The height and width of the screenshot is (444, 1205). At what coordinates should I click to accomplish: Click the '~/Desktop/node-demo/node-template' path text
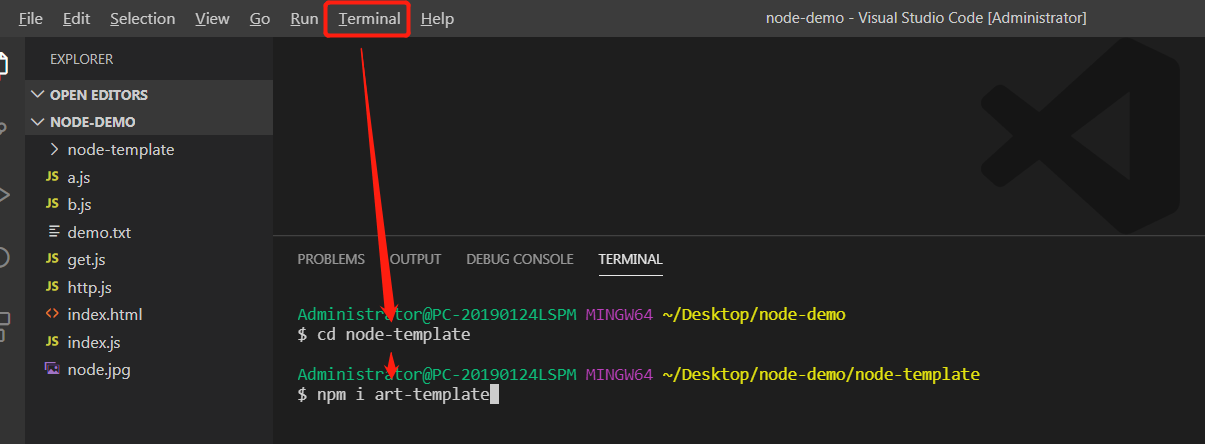tap(821, 374)
